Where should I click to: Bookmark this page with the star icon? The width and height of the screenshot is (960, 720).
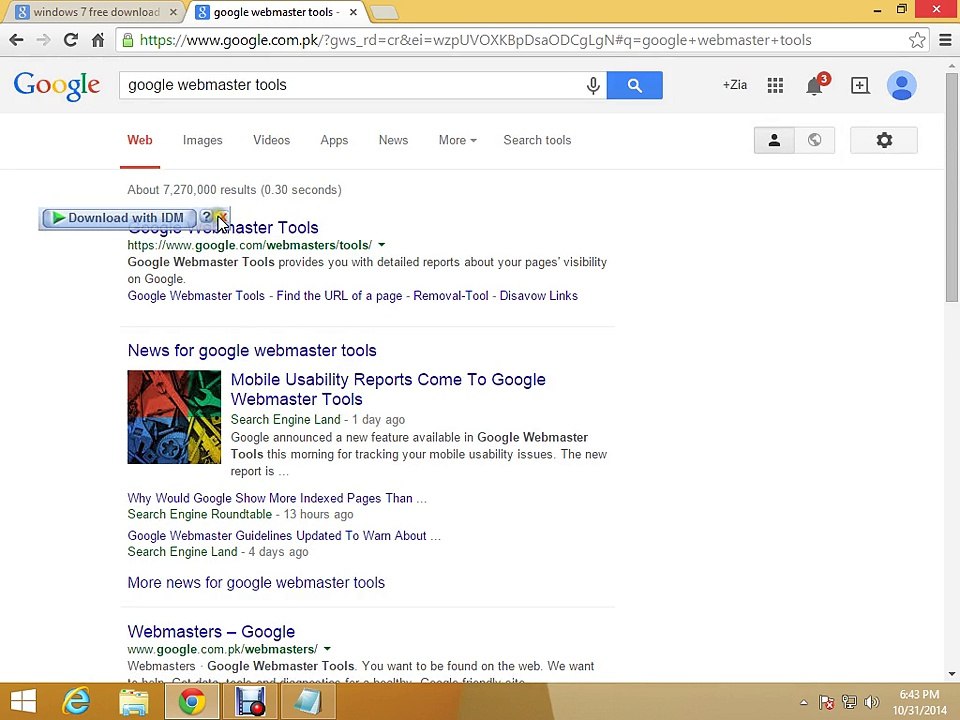click(917, 40)
